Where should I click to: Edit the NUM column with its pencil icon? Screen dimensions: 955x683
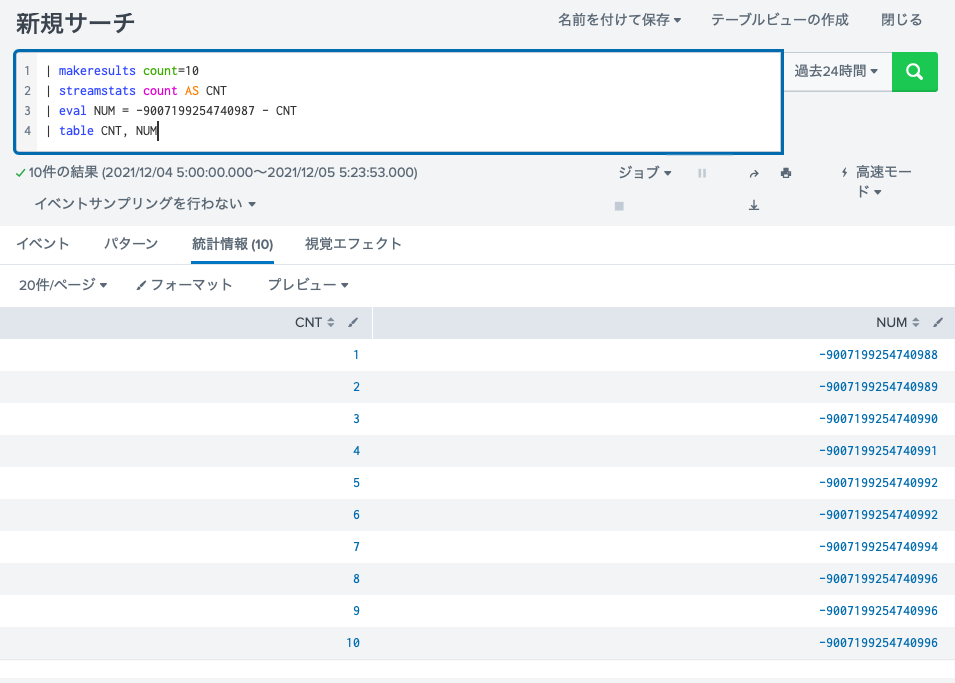coord(936,322)
